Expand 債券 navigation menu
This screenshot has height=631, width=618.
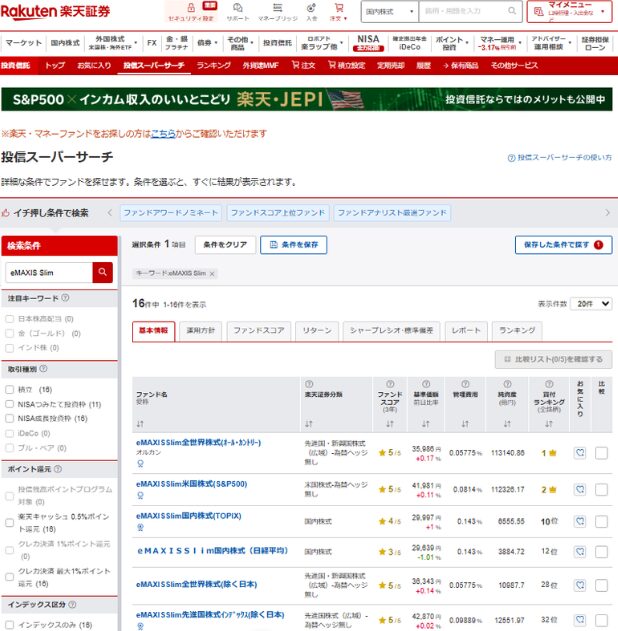point(207,43)
